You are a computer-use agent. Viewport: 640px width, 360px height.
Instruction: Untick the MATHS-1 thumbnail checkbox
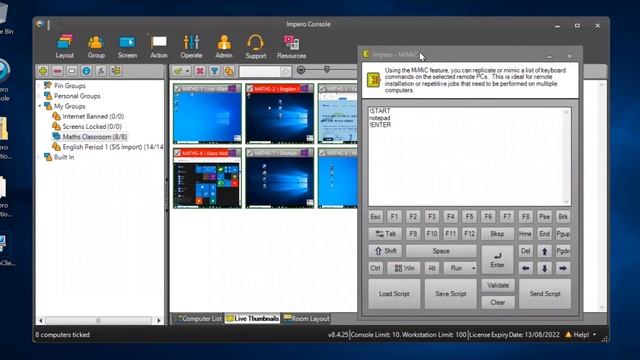pyautogui.click(x=178, y=89)
